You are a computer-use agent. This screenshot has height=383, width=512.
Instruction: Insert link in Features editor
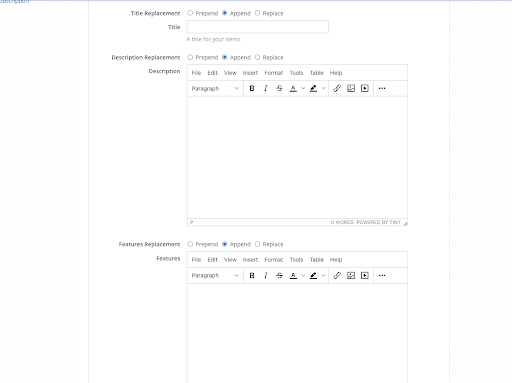(337, 275)
